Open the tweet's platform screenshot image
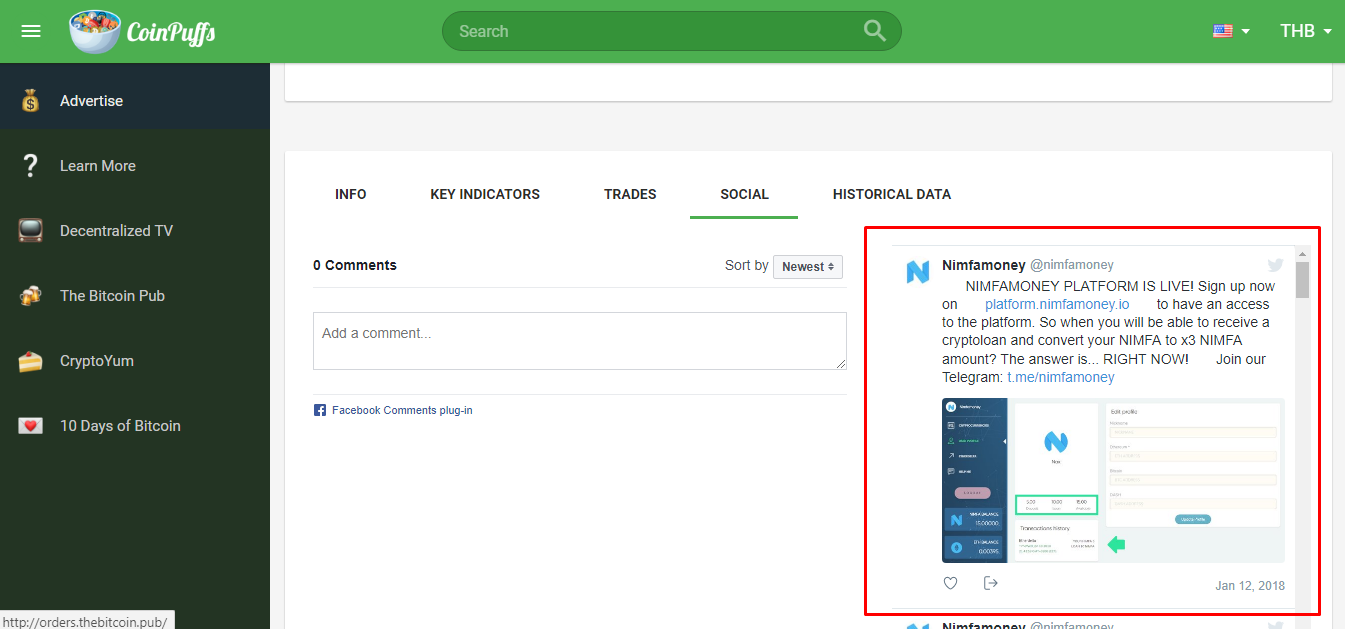 click(x=1113, y=480)
